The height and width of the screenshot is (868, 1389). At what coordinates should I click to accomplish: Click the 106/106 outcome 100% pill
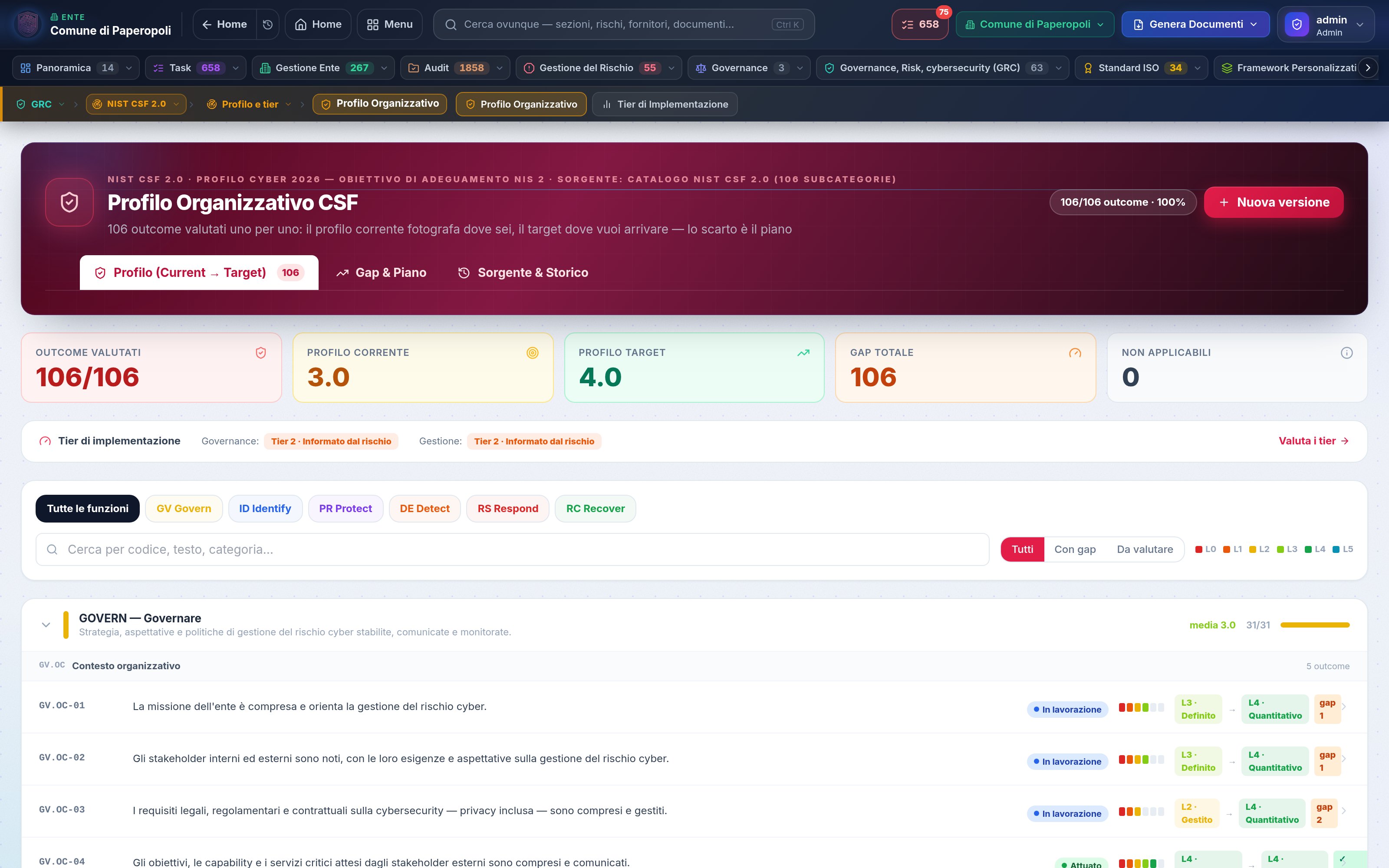(x=1122, y=202)
